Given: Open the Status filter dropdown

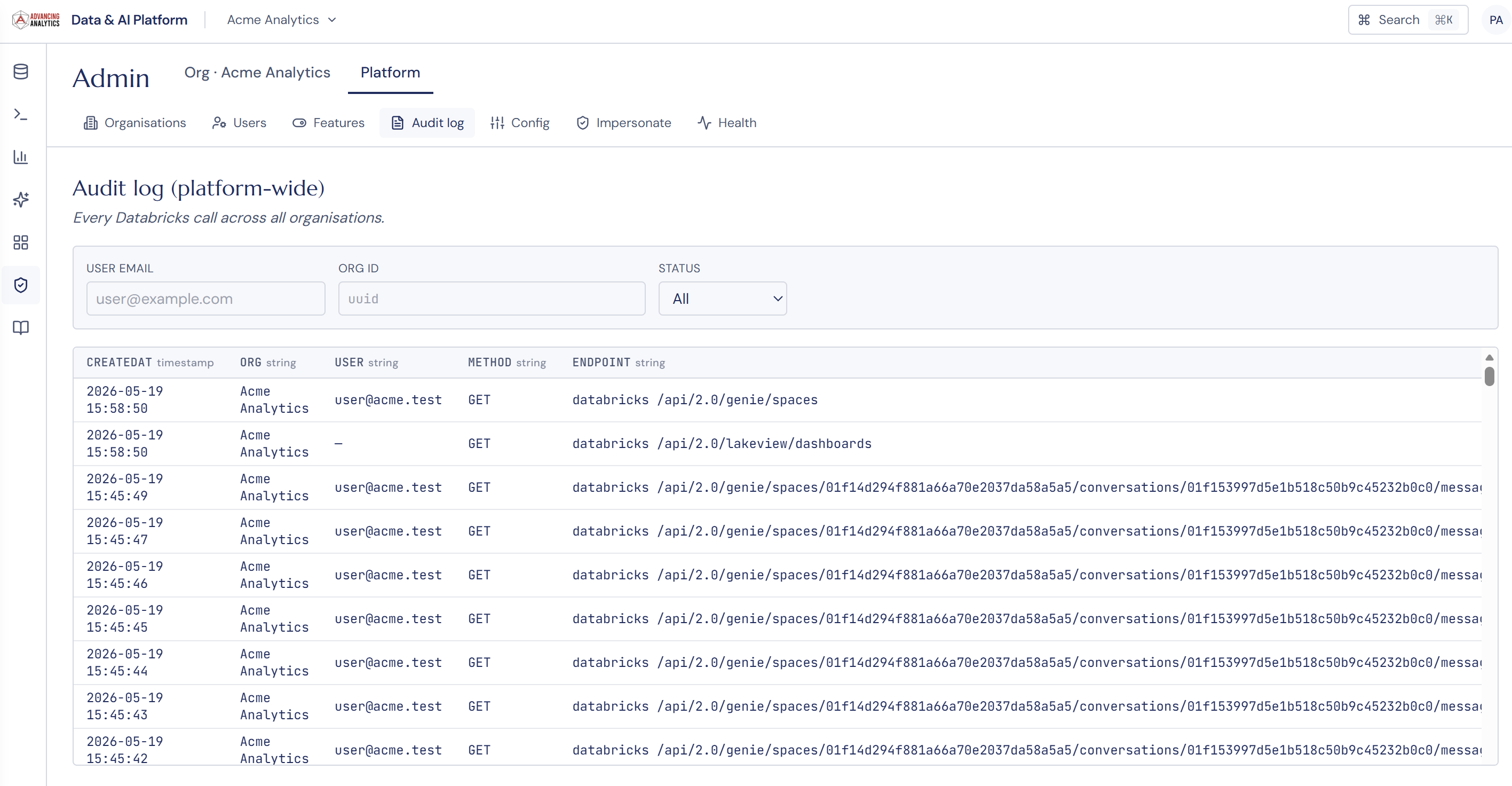Looking at the screenshot, I should coord(723,298).
